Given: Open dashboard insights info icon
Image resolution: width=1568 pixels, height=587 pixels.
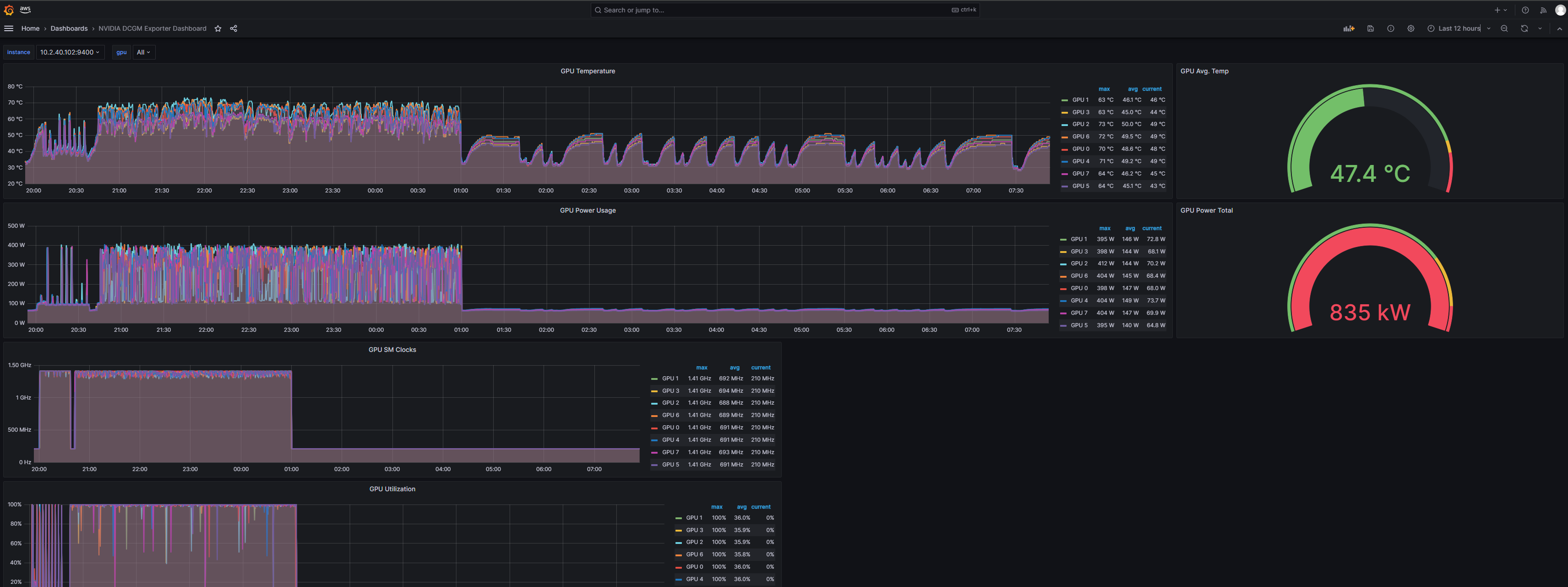Looking at the screenshot, I should (x=1390, y=28).
